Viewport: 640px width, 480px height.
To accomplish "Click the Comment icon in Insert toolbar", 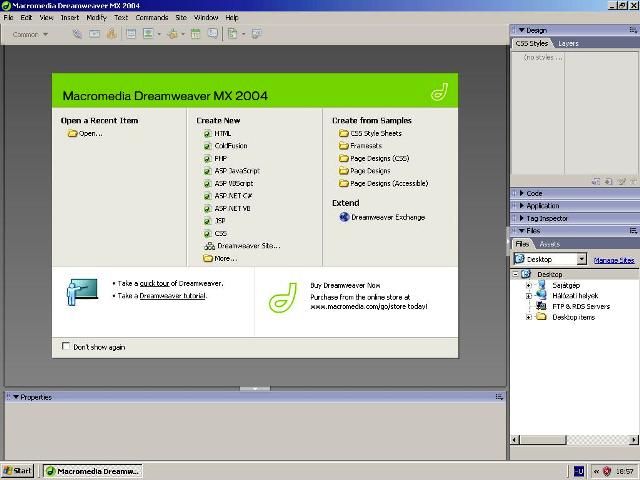I will point(212,34).
